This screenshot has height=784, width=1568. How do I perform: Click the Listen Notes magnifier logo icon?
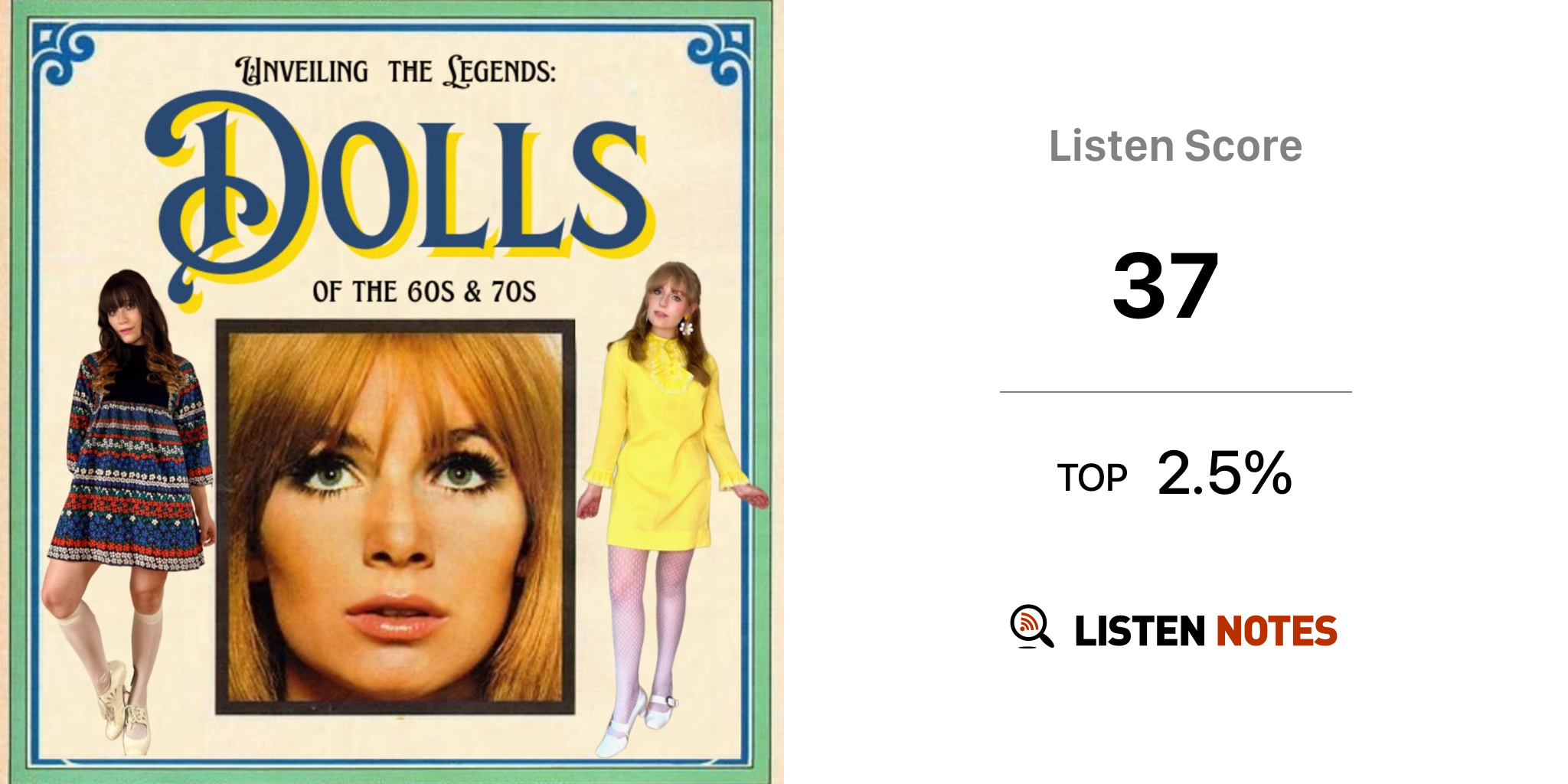coord(1031,627)
